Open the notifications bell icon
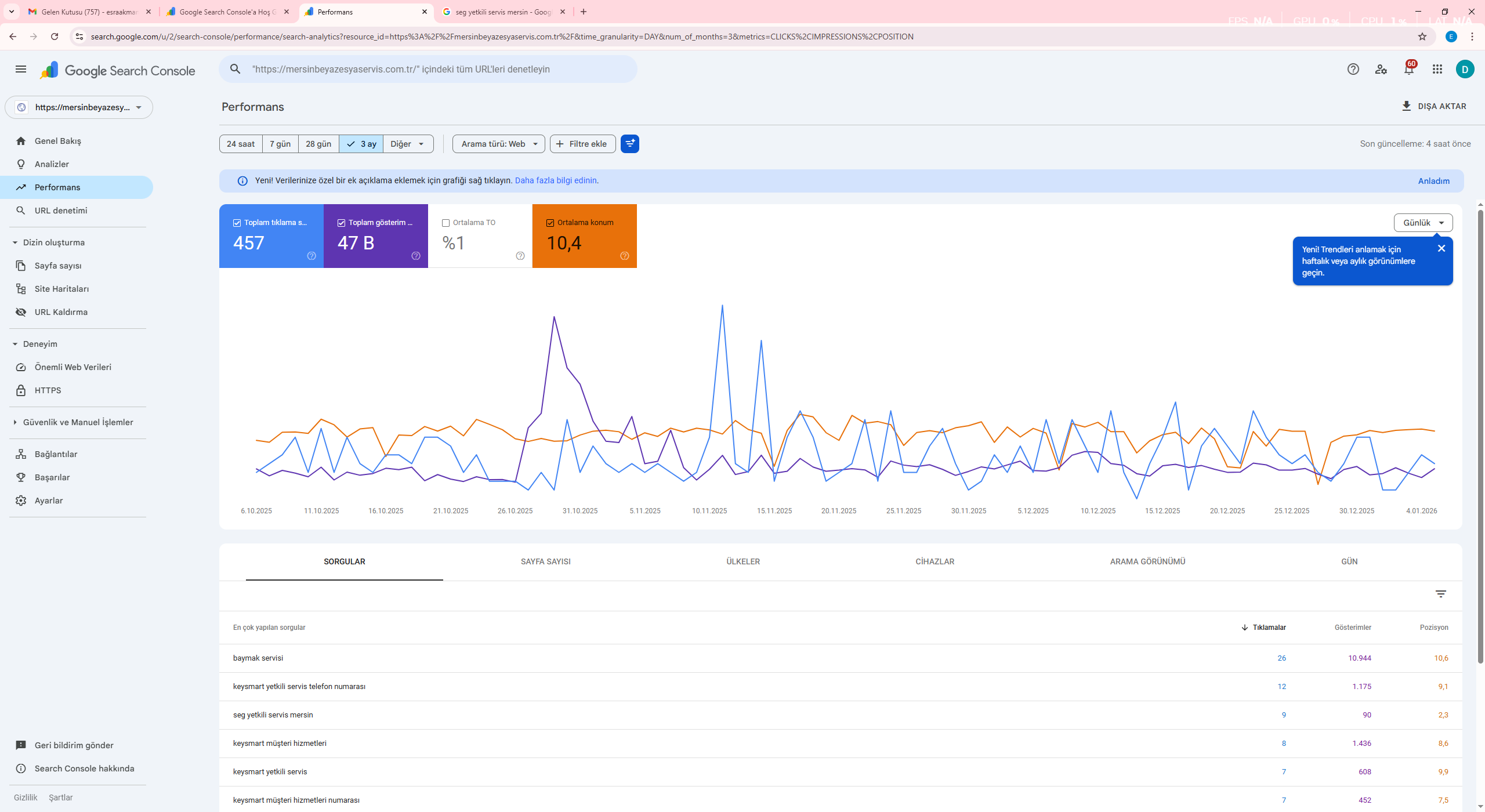Viewport: 1485px width, 812px height. coord(1409,70)
